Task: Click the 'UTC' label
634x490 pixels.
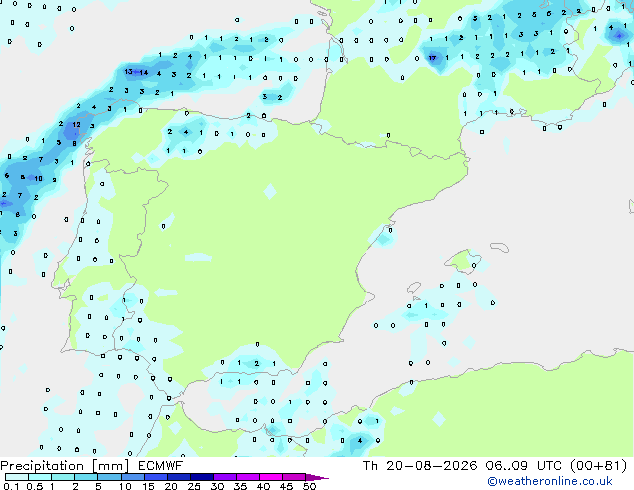Action: (549, 466)
